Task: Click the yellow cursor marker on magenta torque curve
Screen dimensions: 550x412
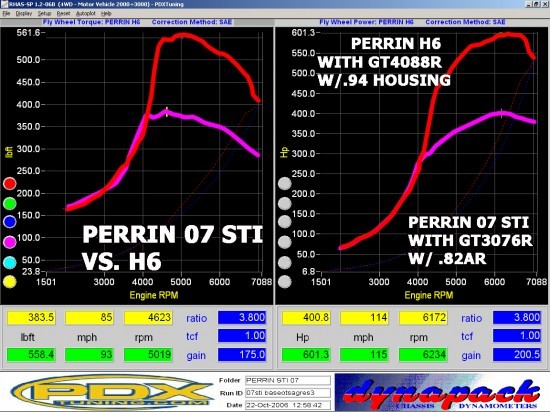Action: coord(167,112)
